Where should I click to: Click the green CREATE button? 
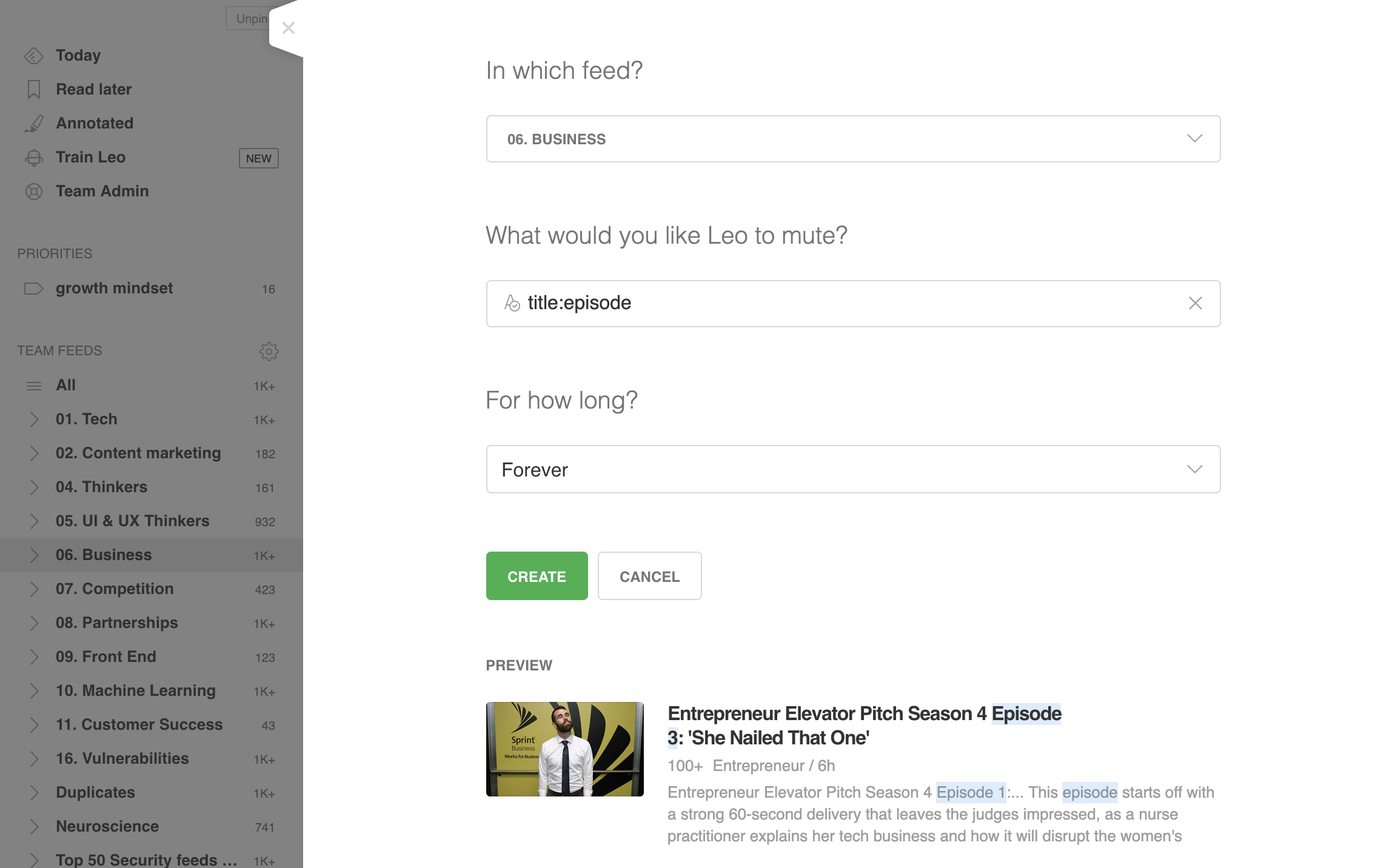(537, 576)
